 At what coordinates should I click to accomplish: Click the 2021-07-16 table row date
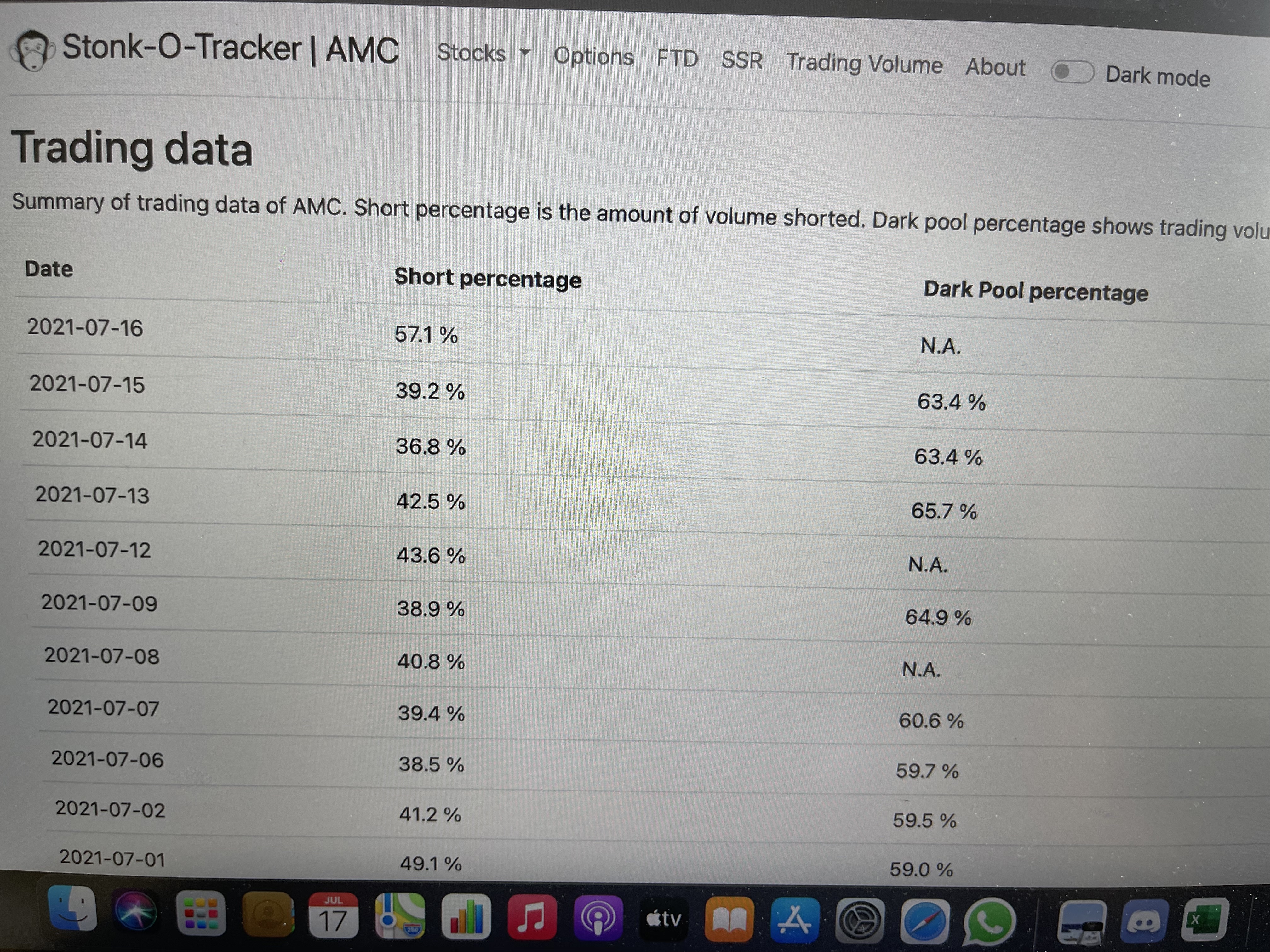click(85, 328)
